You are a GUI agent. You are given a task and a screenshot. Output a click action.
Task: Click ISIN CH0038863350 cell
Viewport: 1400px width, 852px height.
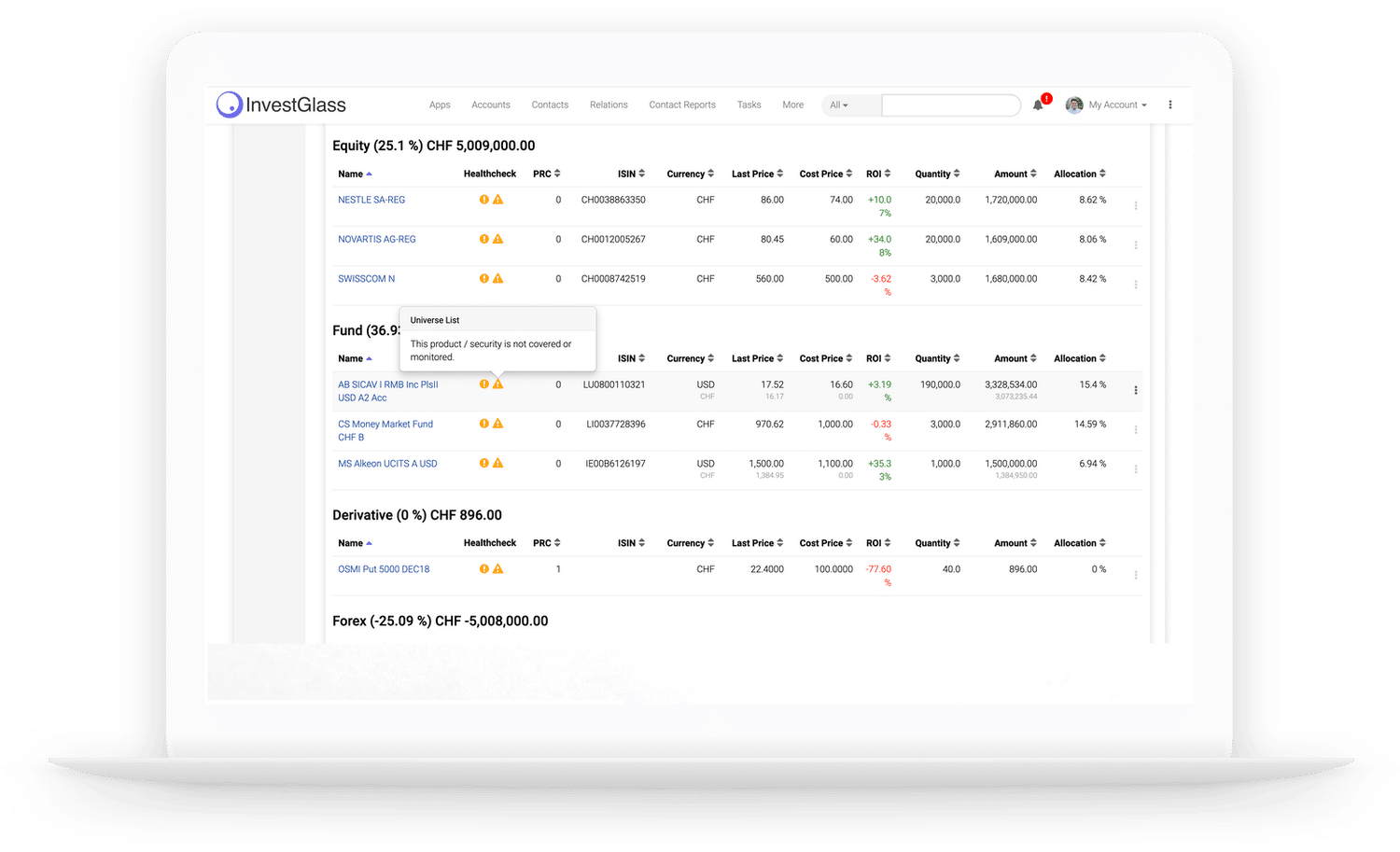coord(613,200)
